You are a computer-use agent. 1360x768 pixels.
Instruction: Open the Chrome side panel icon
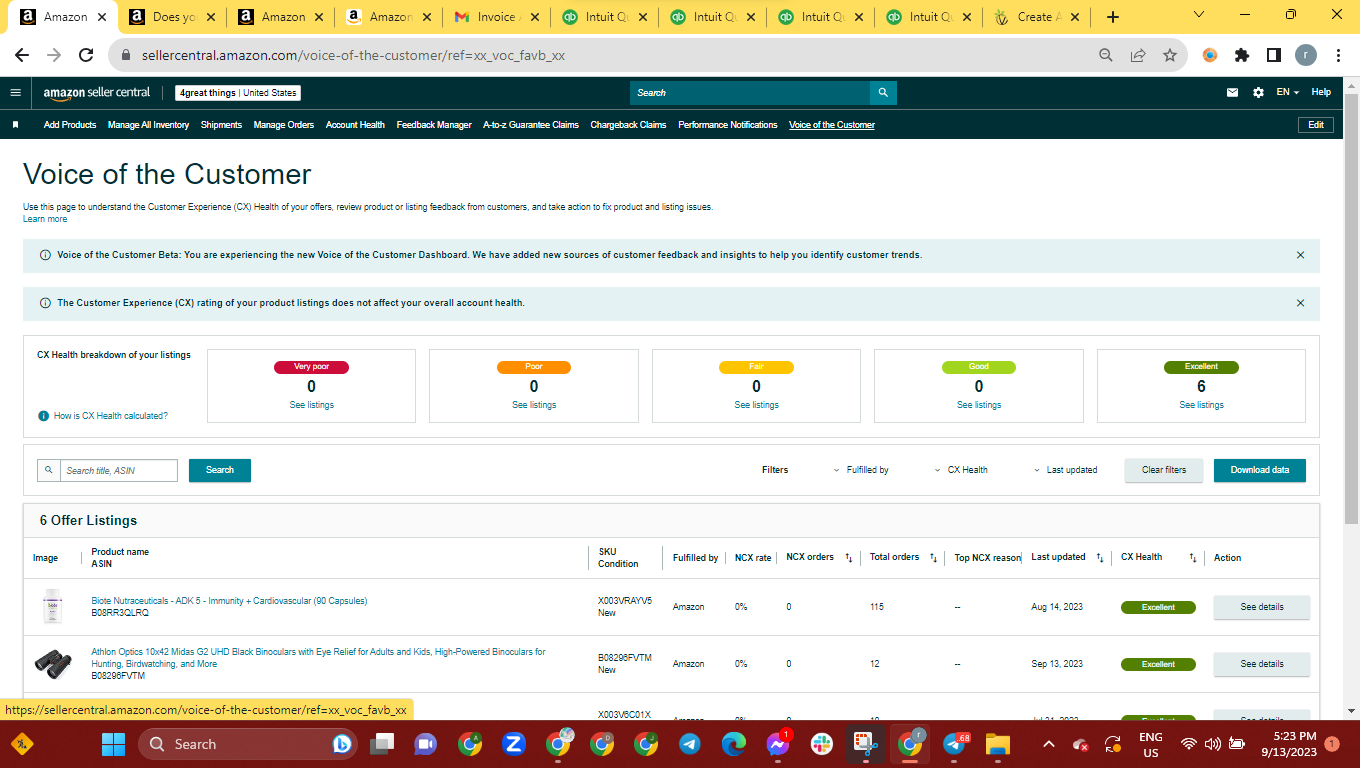[1274, 56]
